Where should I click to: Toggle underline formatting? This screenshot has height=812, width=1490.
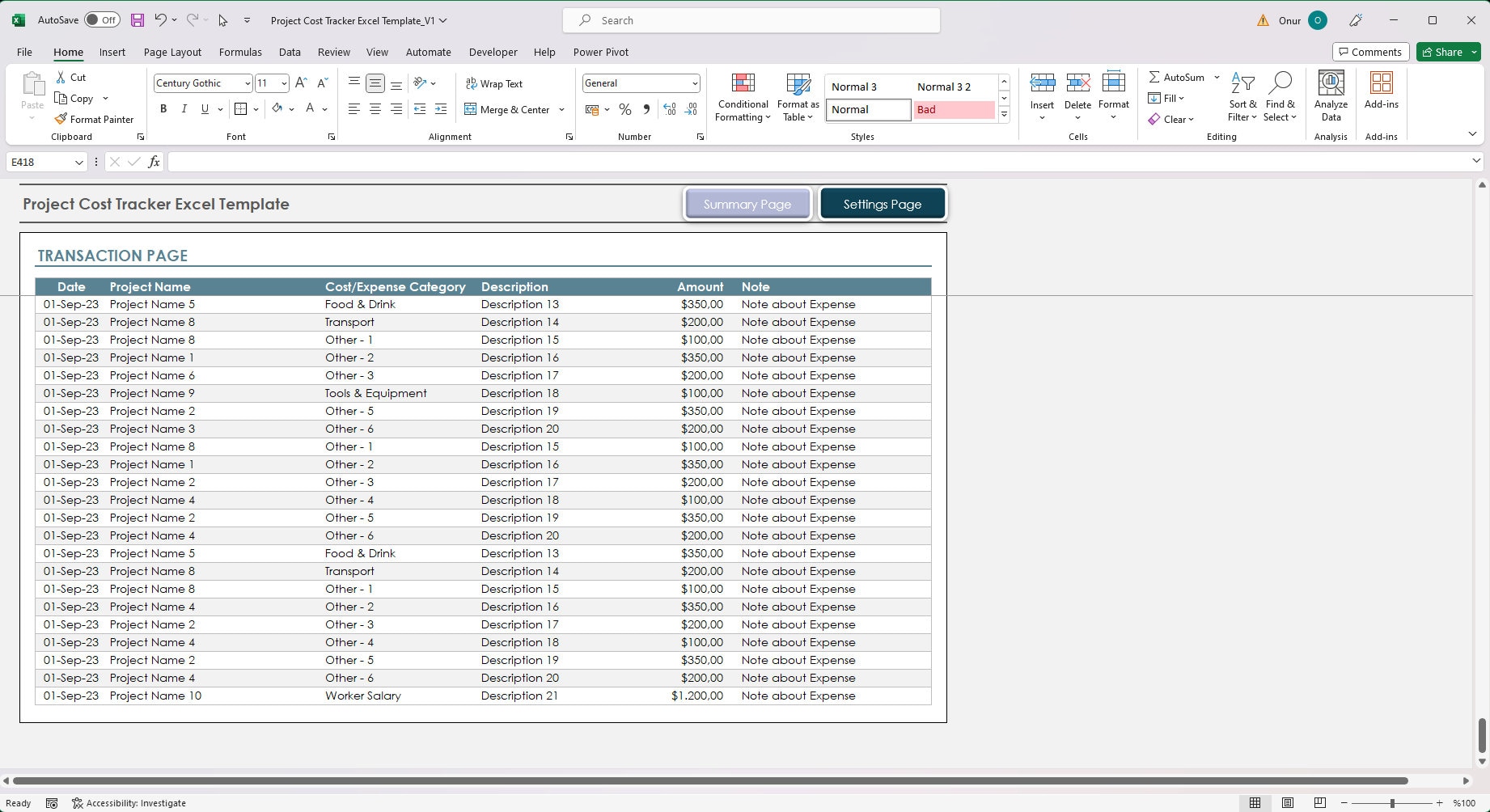coord(205,108)
